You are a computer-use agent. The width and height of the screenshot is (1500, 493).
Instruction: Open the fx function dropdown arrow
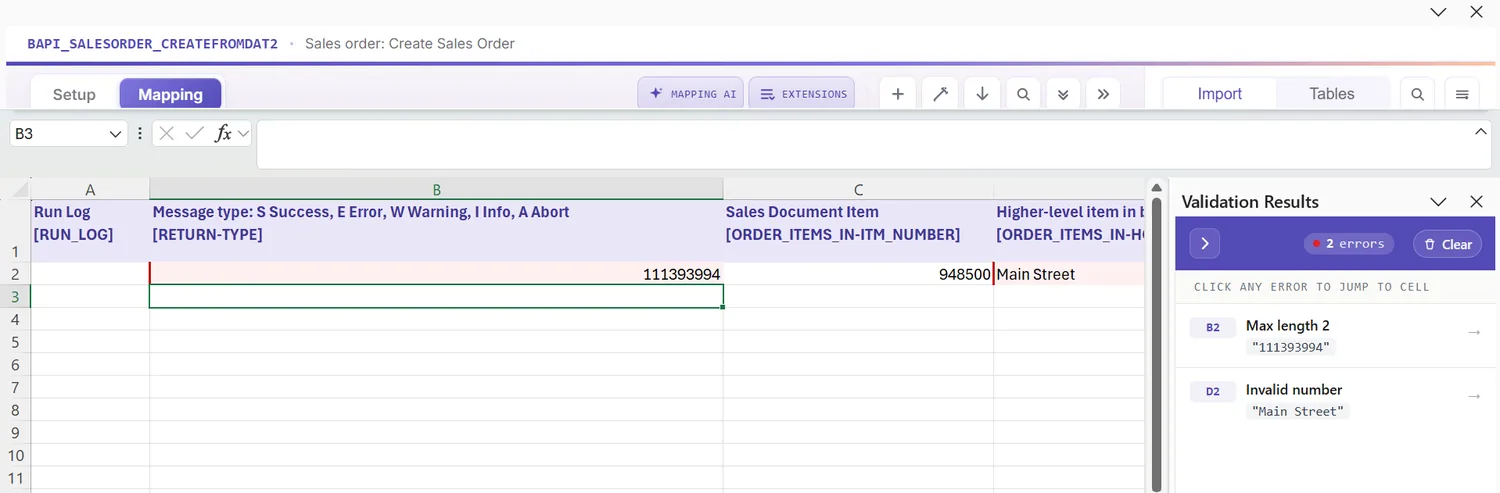coord(243,133)
